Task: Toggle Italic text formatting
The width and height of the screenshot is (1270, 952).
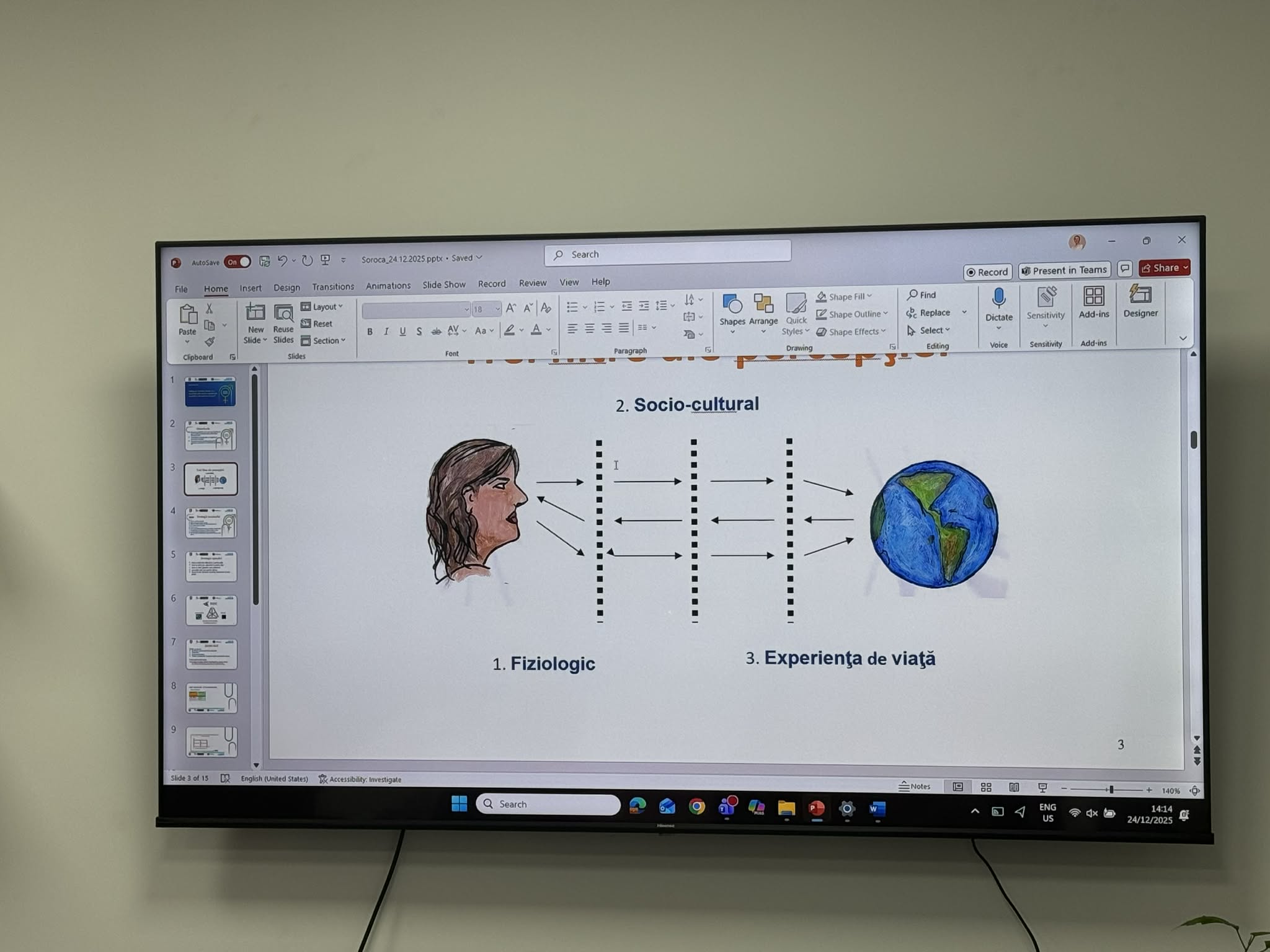Action: coord(386,332)
